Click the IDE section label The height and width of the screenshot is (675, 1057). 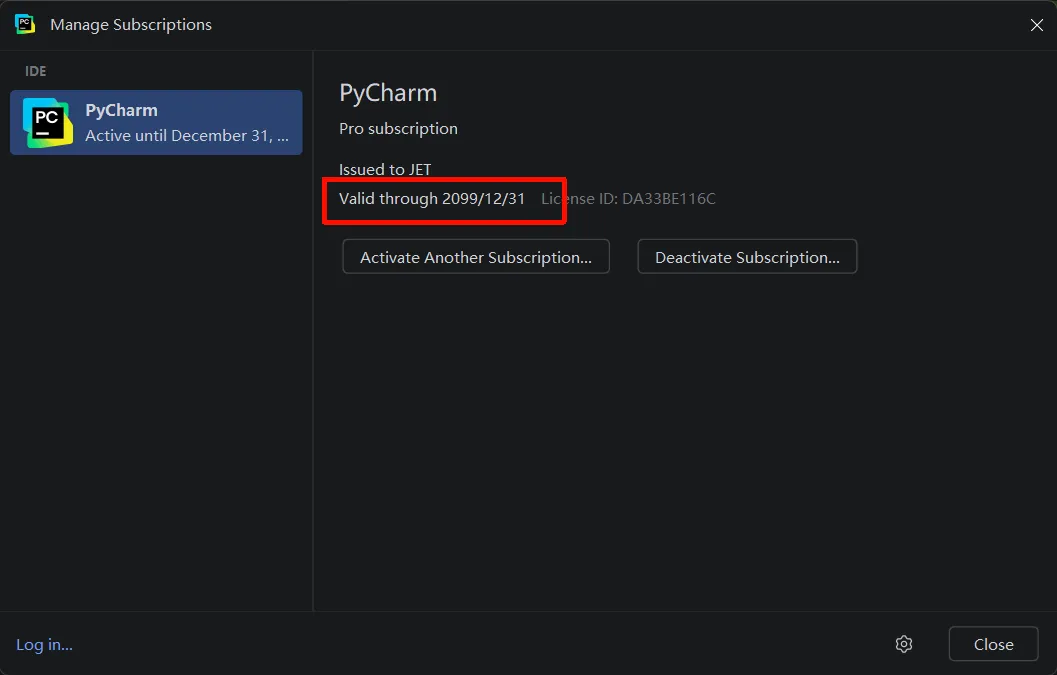pos(36,71)
